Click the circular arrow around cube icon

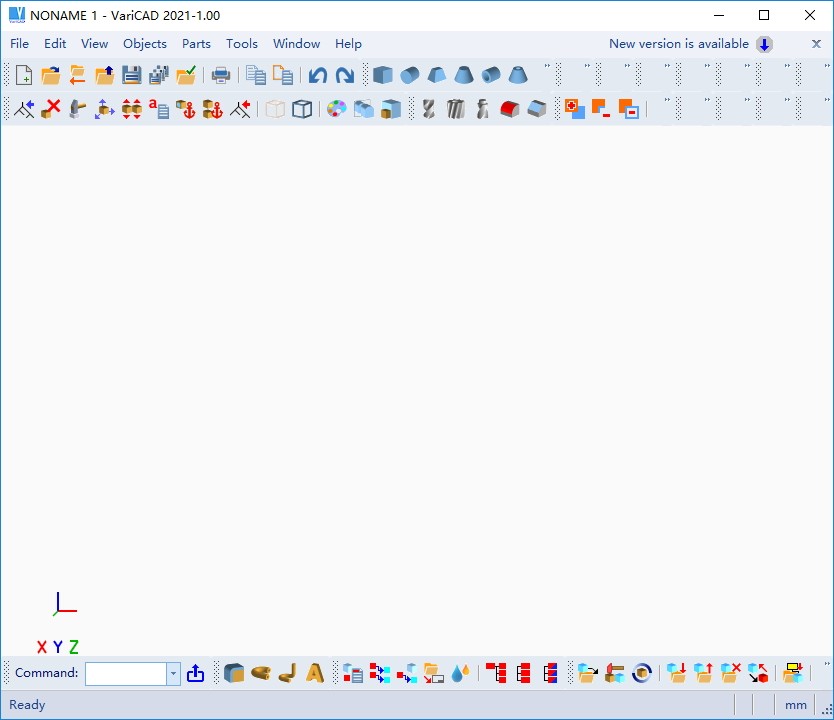(642, 673)
